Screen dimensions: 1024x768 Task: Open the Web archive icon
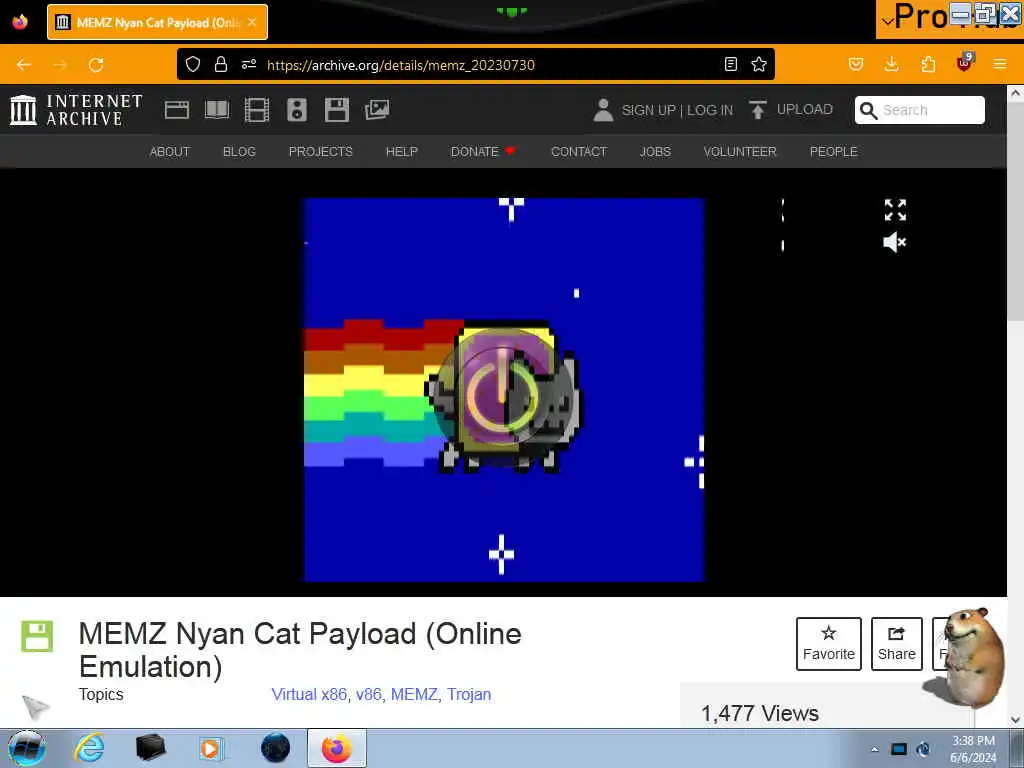176,110
